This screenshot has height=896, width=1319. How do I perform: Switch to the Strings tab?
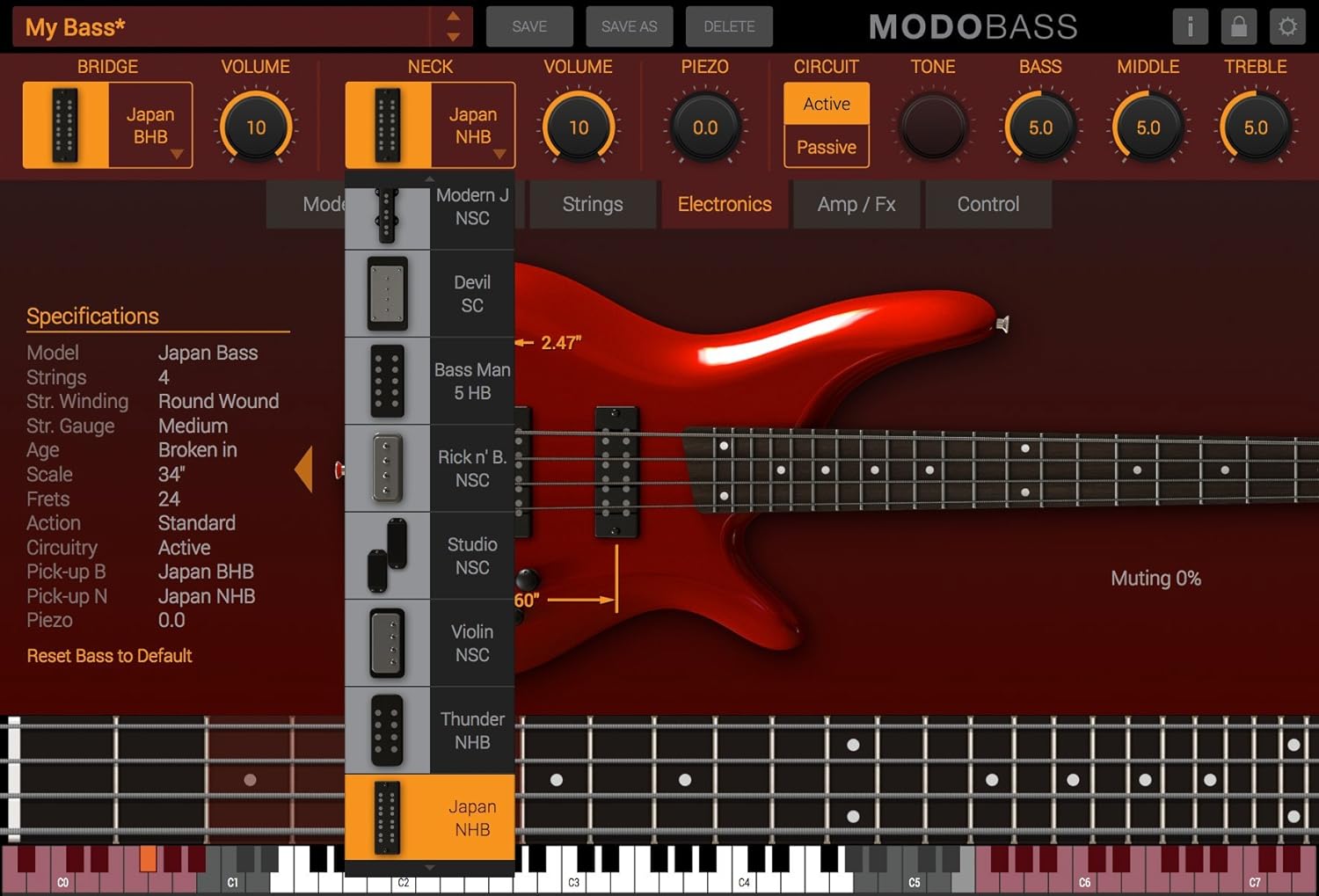click(591, 204)
